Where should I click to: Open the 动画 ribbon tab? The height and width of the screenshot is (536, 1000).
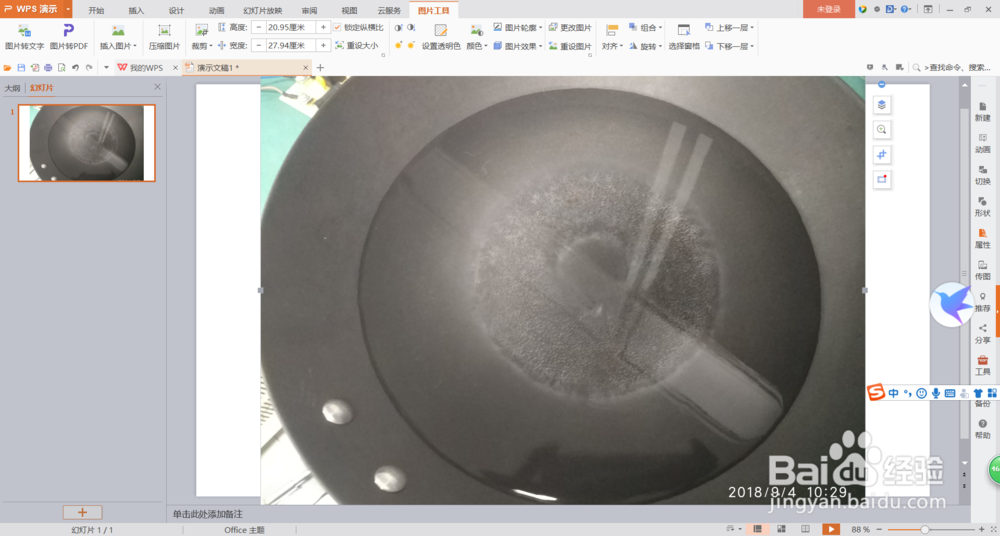point(217,10)
